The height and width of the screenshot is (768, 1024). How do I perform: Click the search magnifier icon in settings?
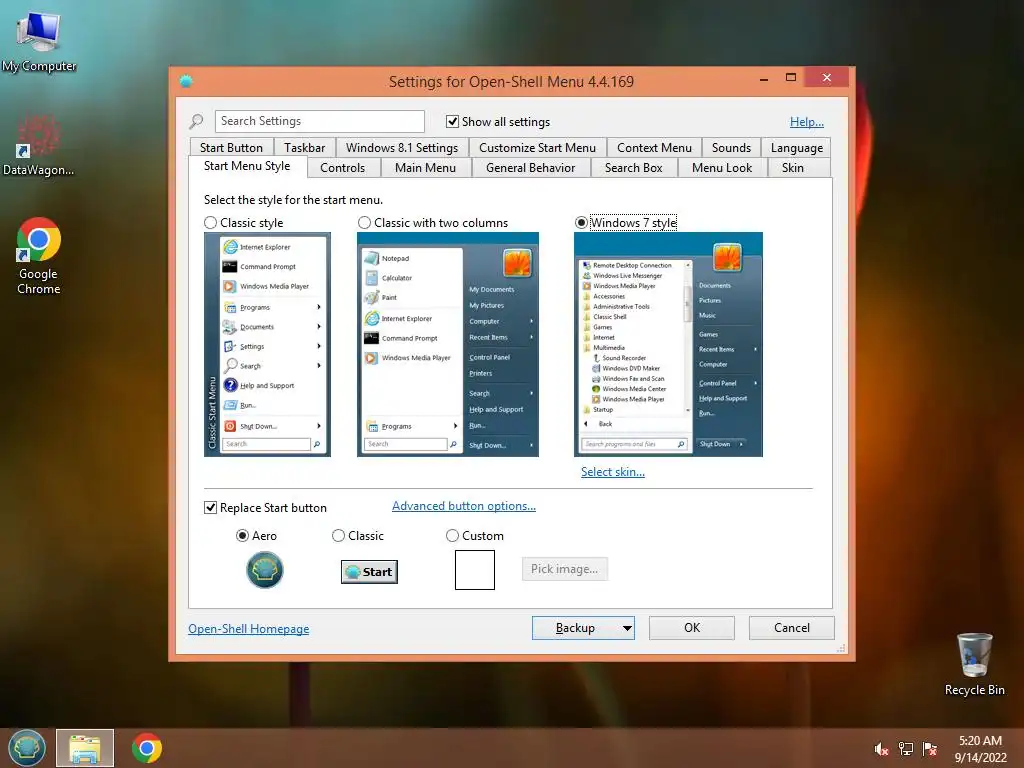[196, 121]
